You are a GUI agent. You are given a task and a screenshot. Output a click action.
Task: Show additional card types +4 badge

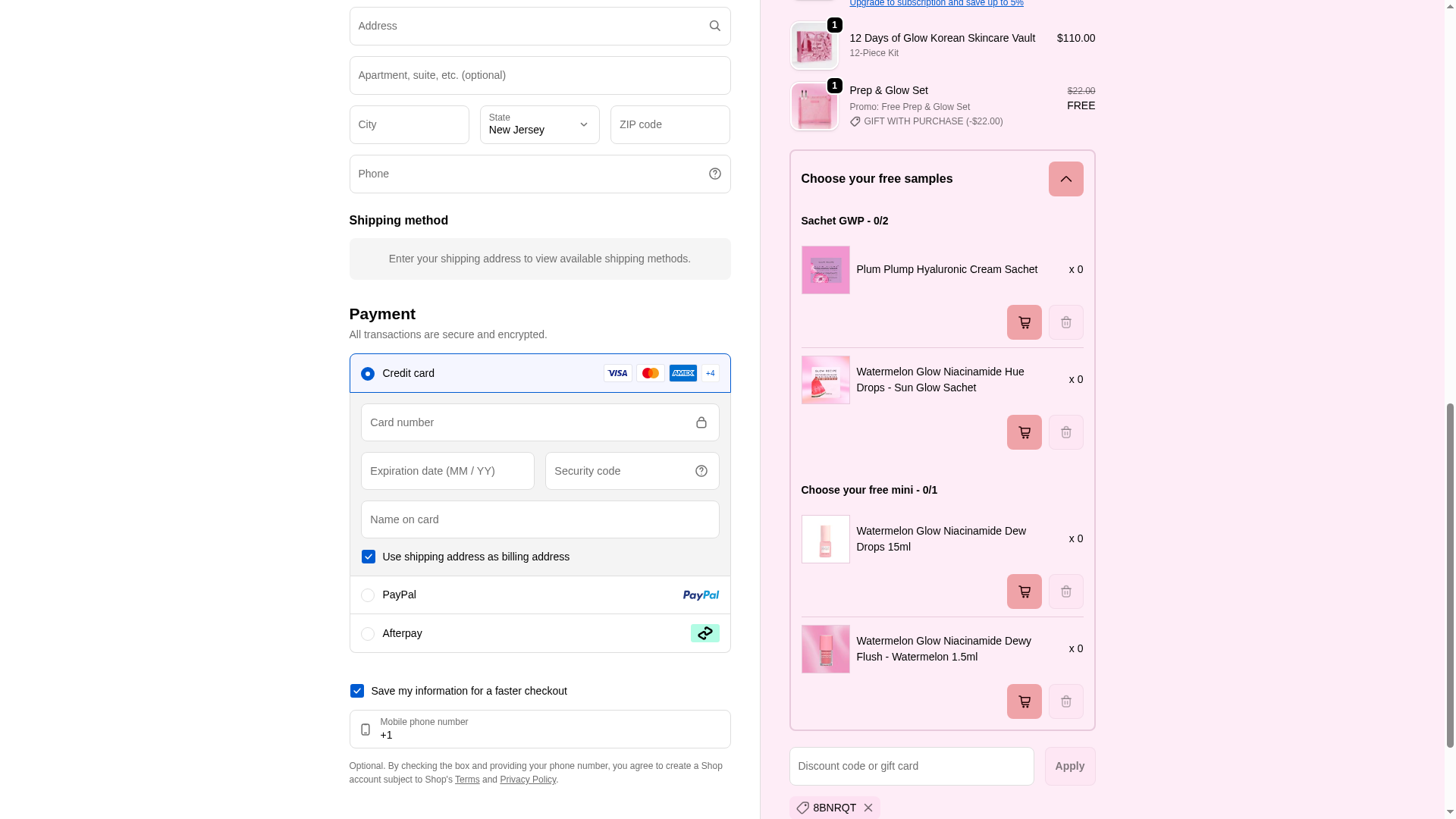coord(710,373)
